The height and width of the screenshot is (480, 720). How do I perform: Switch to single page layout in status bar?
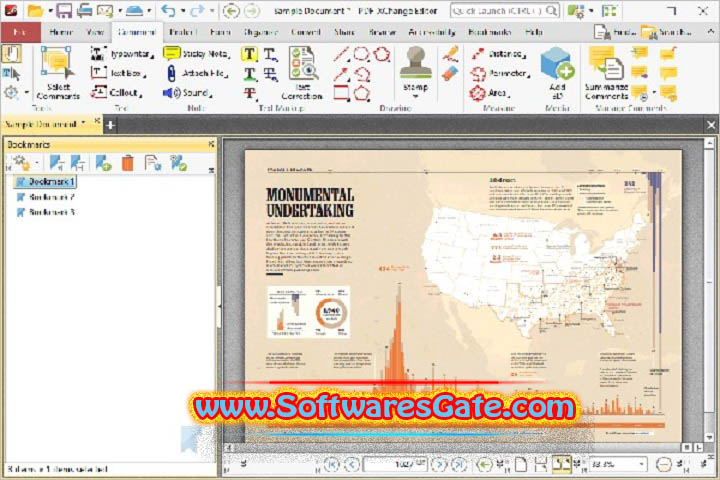[521, 464]
